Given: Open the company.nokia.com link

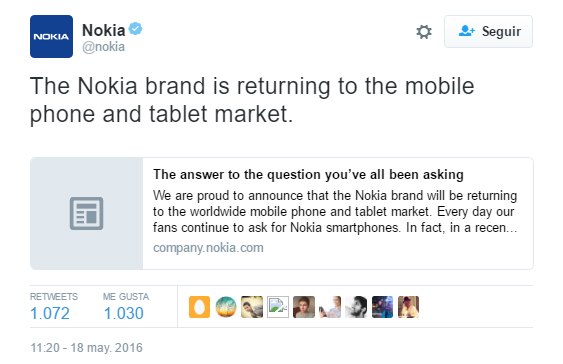Looking at the screenshot, I should pos(208,248).
